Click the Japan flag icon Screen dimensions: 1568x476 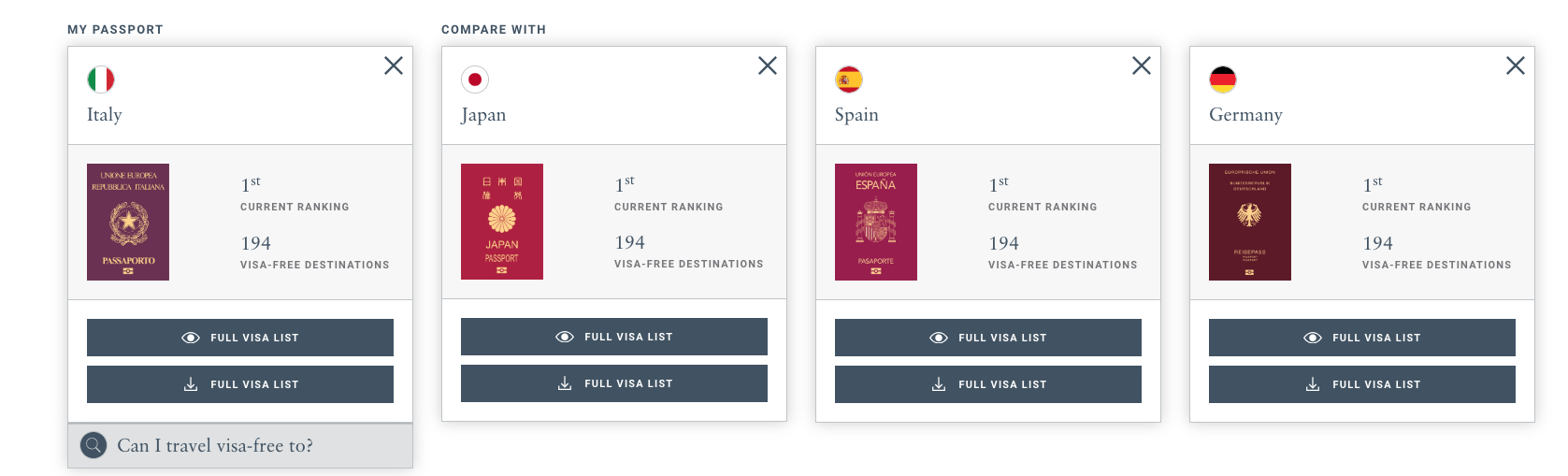[475, 79]
